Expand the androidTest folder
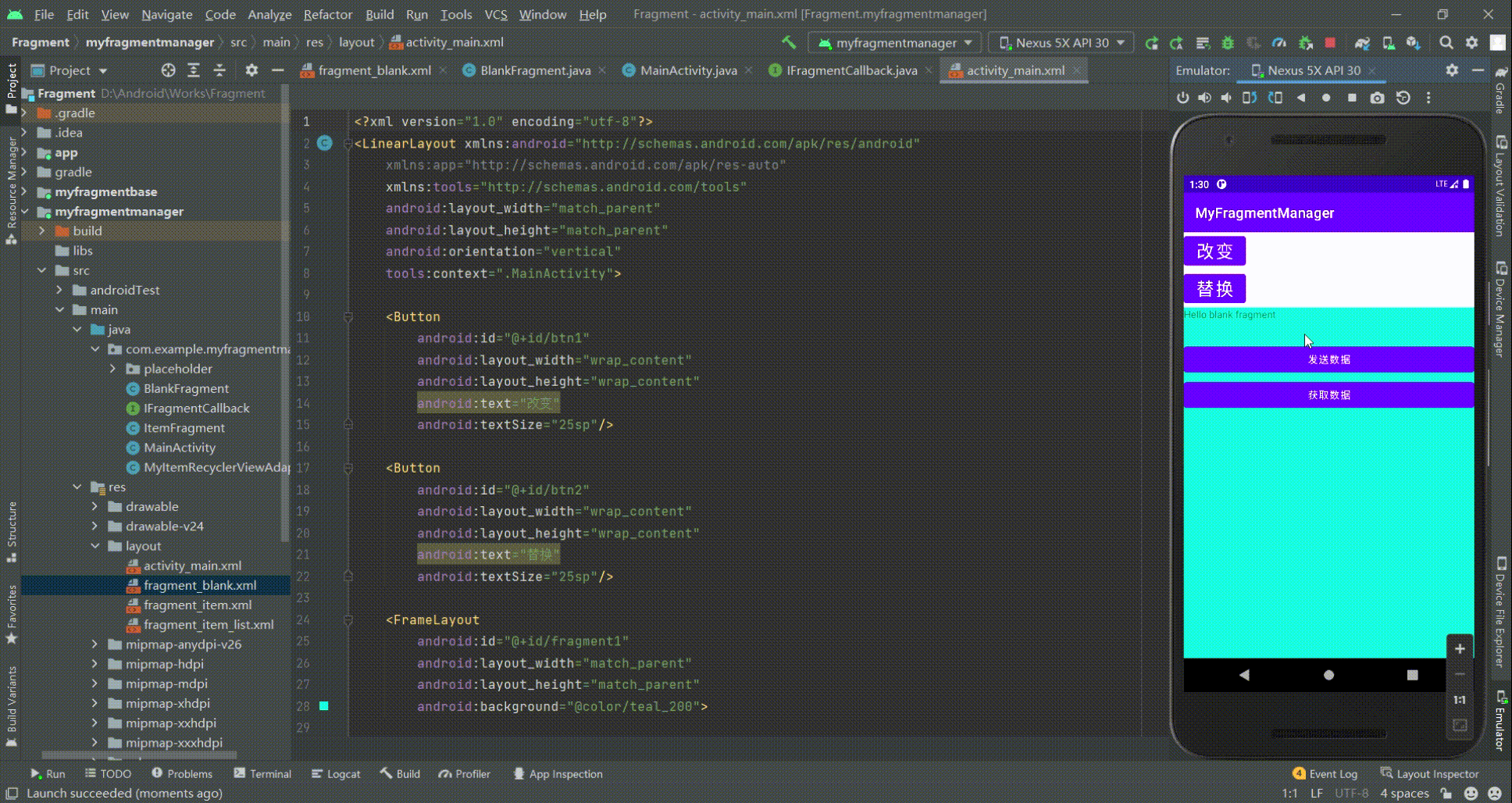1512x803 pixels. 59,290
